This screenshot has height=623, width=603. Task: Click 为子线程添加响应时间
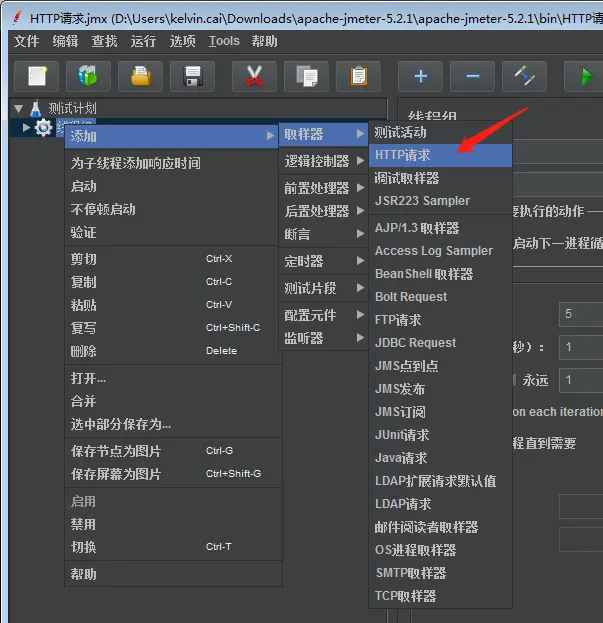pyautogui.click(x=171, y=163)
